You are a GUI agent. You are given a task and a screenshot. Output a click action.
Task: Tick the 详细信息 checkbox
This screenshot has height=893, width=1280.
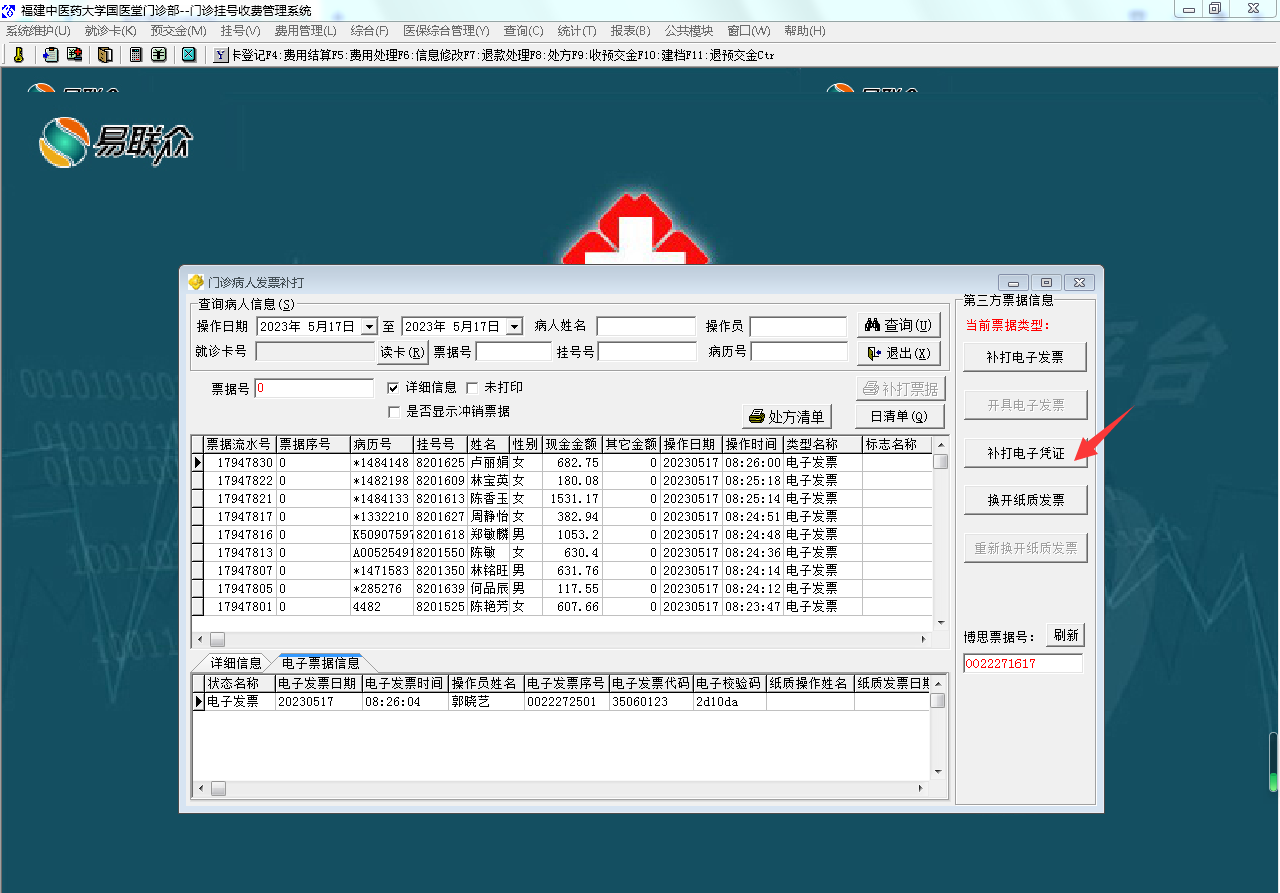pyautogui.click(x=393, y=387)
